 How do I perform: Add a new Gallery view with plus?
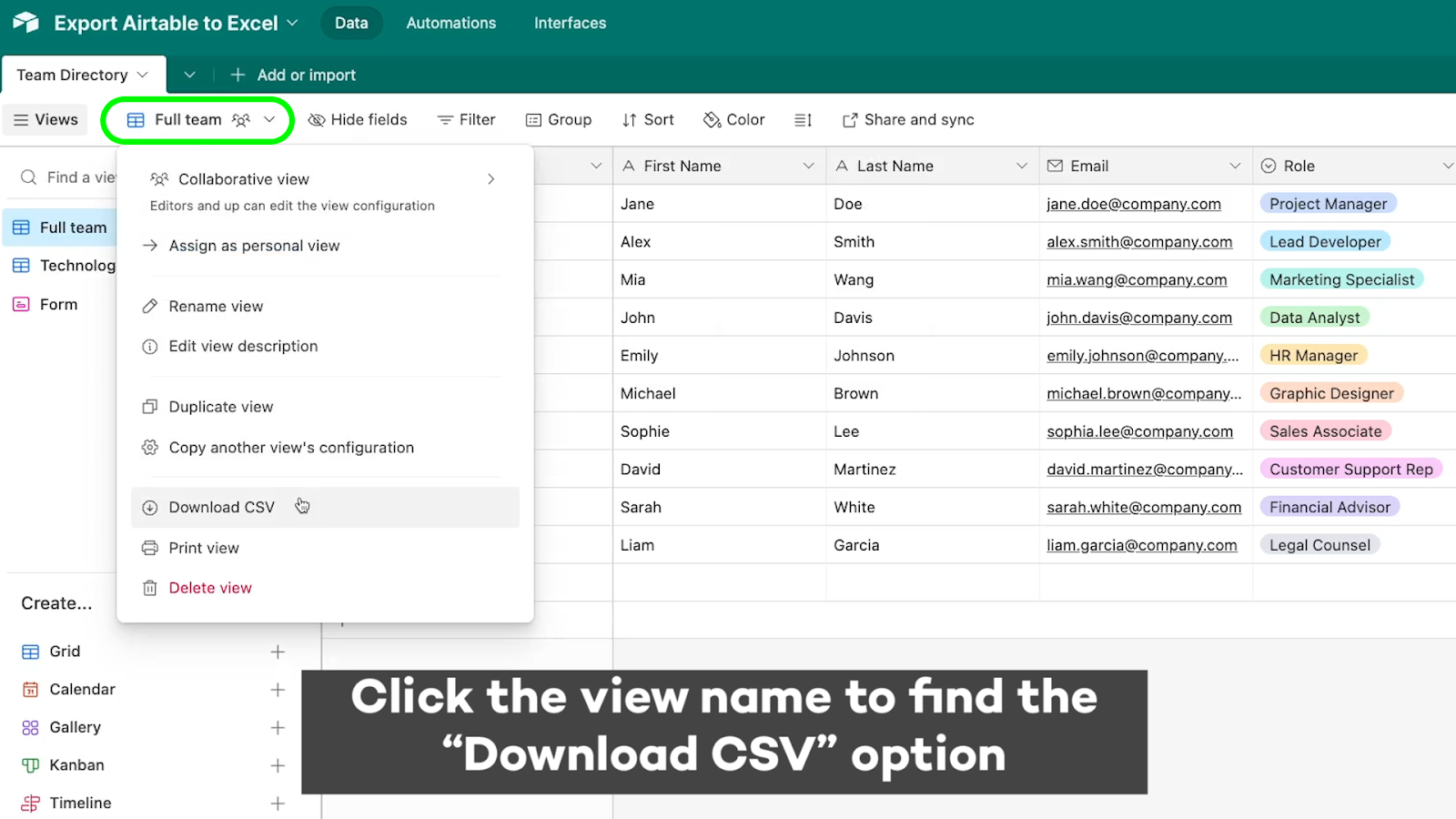[x=278, y=728]
